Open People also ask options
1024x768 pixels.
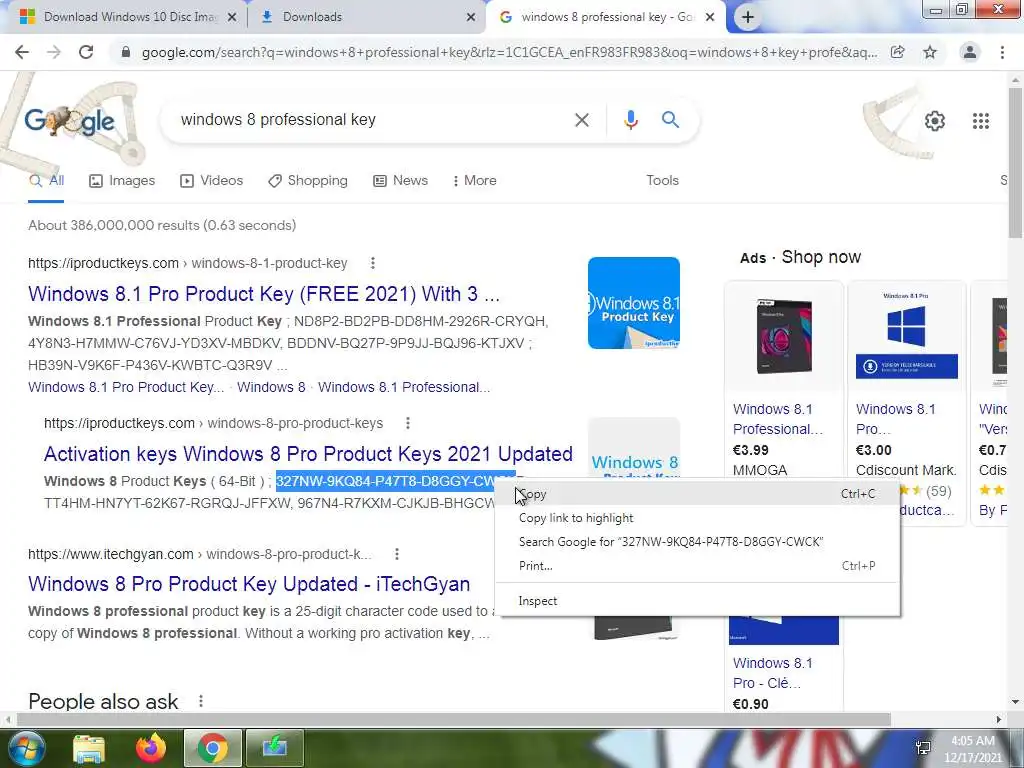(200, 701)
